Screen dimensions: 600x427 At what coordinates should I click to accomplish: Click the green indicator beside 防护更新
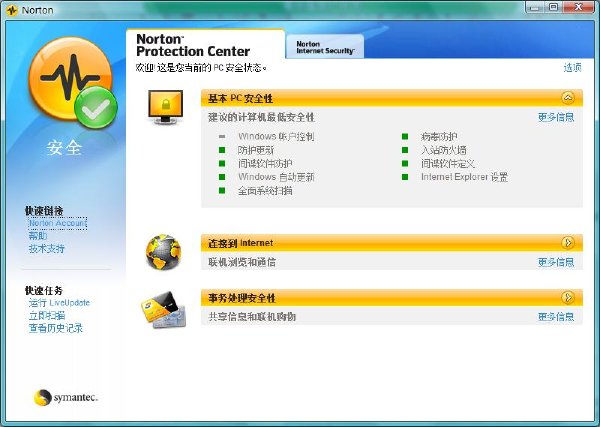click(222, 150)
